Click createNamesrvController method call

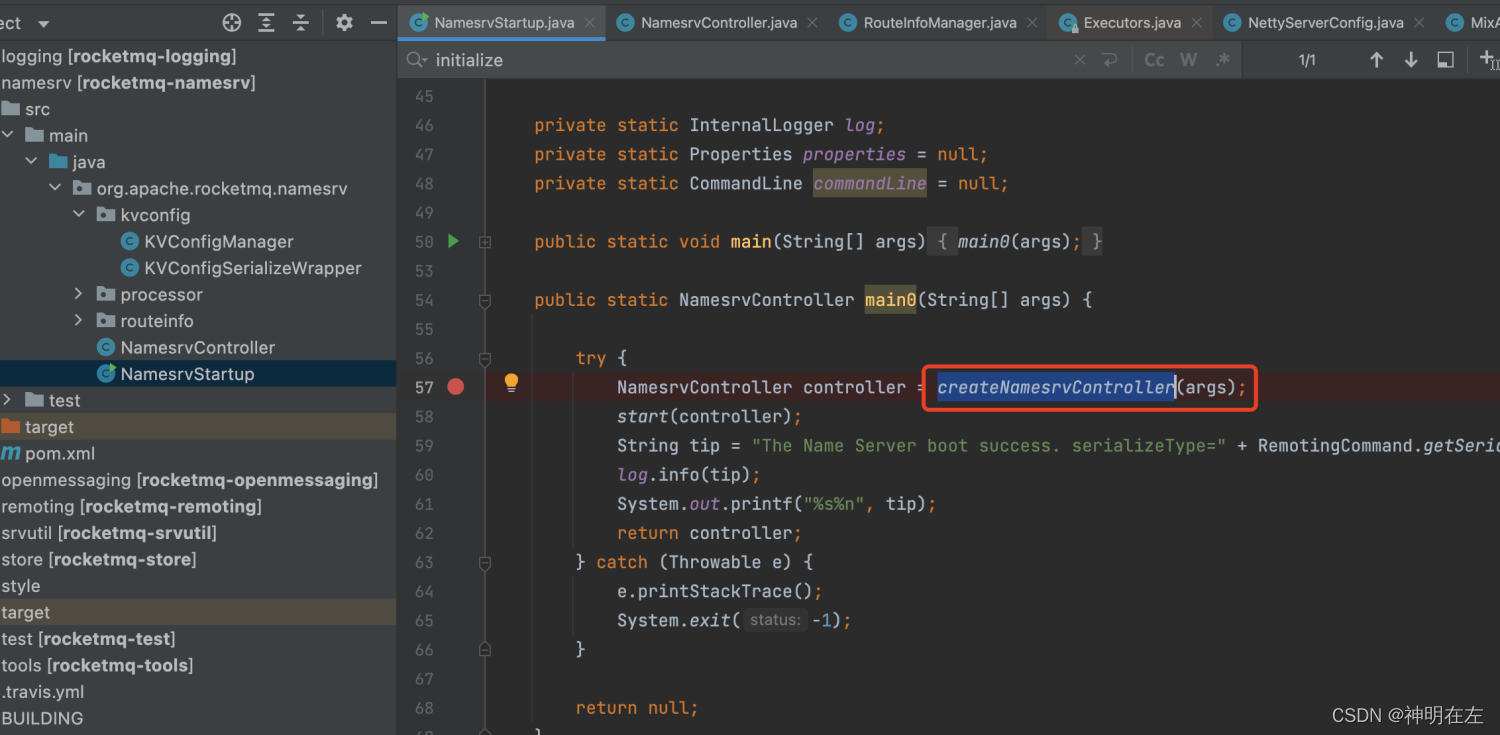coord(1055,387)
